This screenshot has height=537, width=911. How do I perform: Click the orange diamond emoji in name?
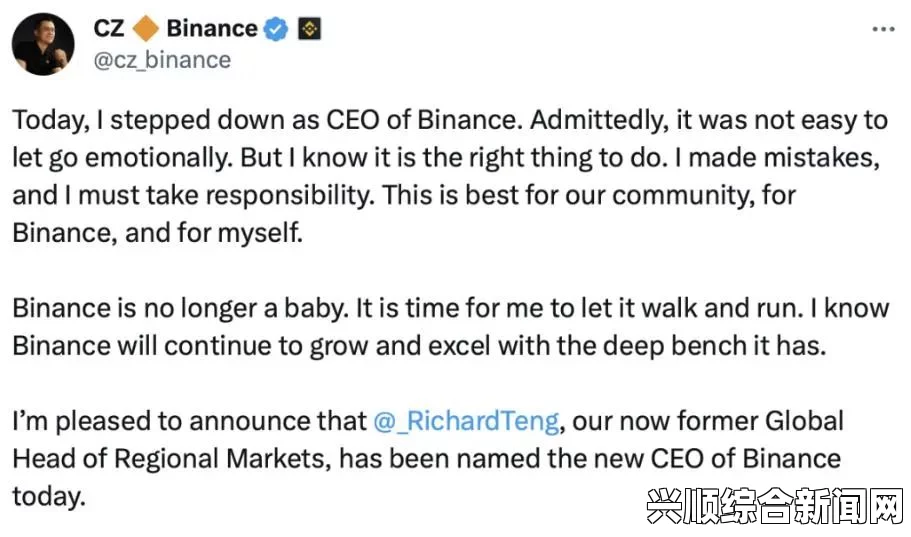click(146, 28)
